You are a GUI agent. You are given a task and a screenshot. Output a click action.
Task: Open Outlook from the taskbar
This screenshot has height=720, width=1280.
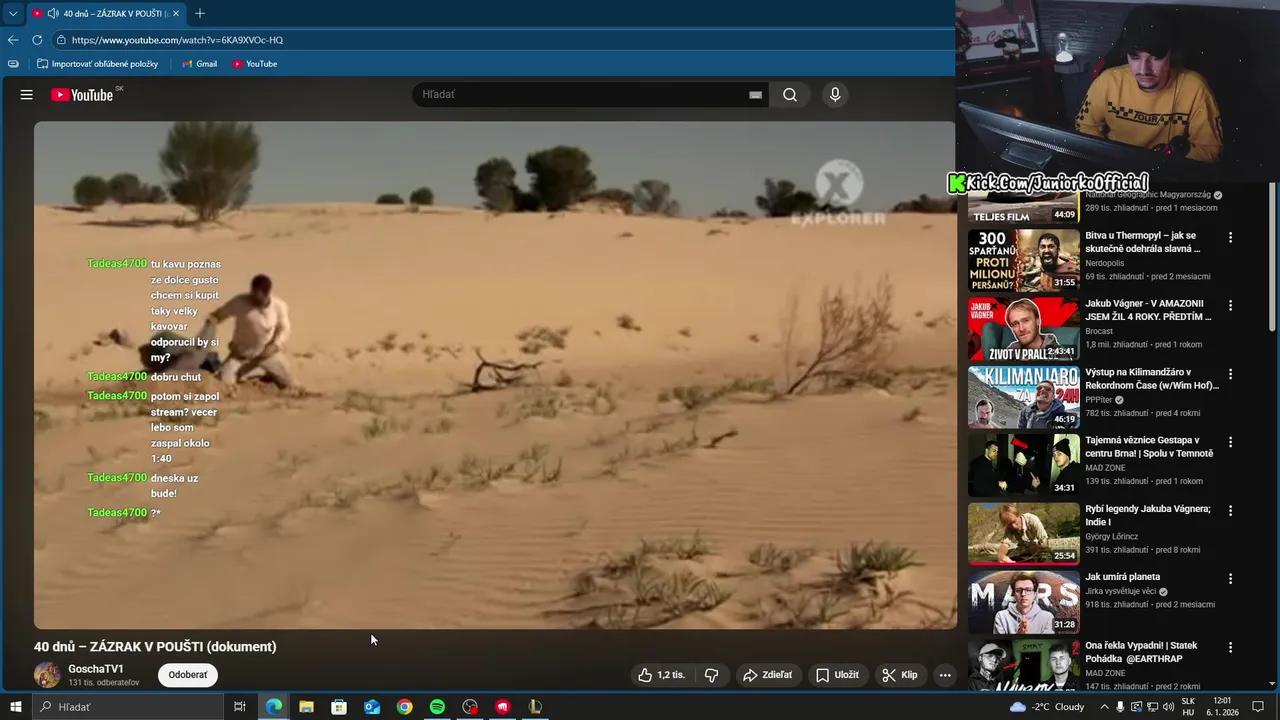point(372,707)
